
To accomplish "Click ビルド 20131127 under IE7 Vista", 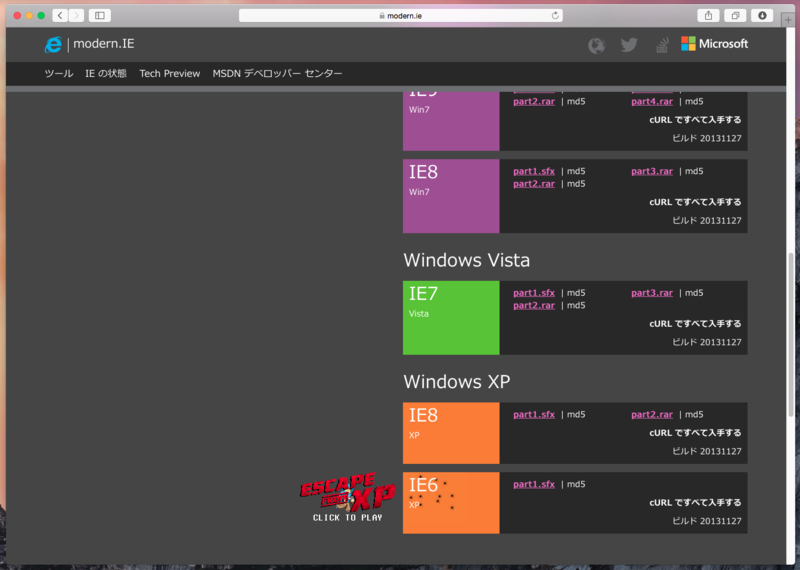I will (x=707, y=342).
